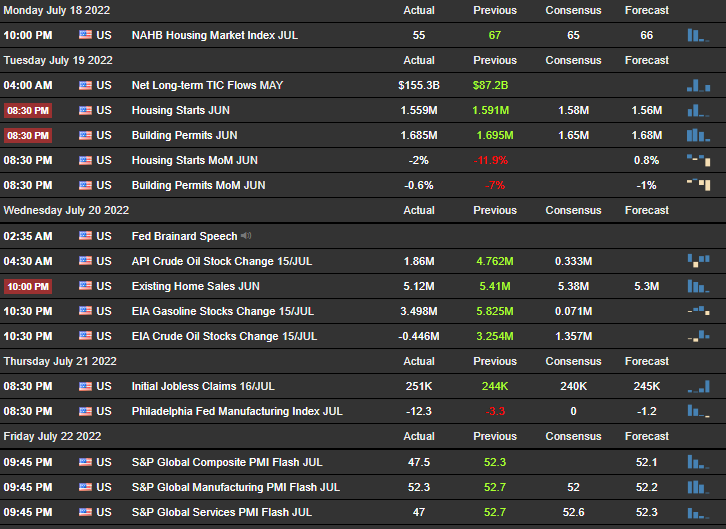The height and width of the screenshot is (529, 726).
Task: Click highlighted 08:30 PM time for Housing Starts JUN
Action: tap(28, 111)
